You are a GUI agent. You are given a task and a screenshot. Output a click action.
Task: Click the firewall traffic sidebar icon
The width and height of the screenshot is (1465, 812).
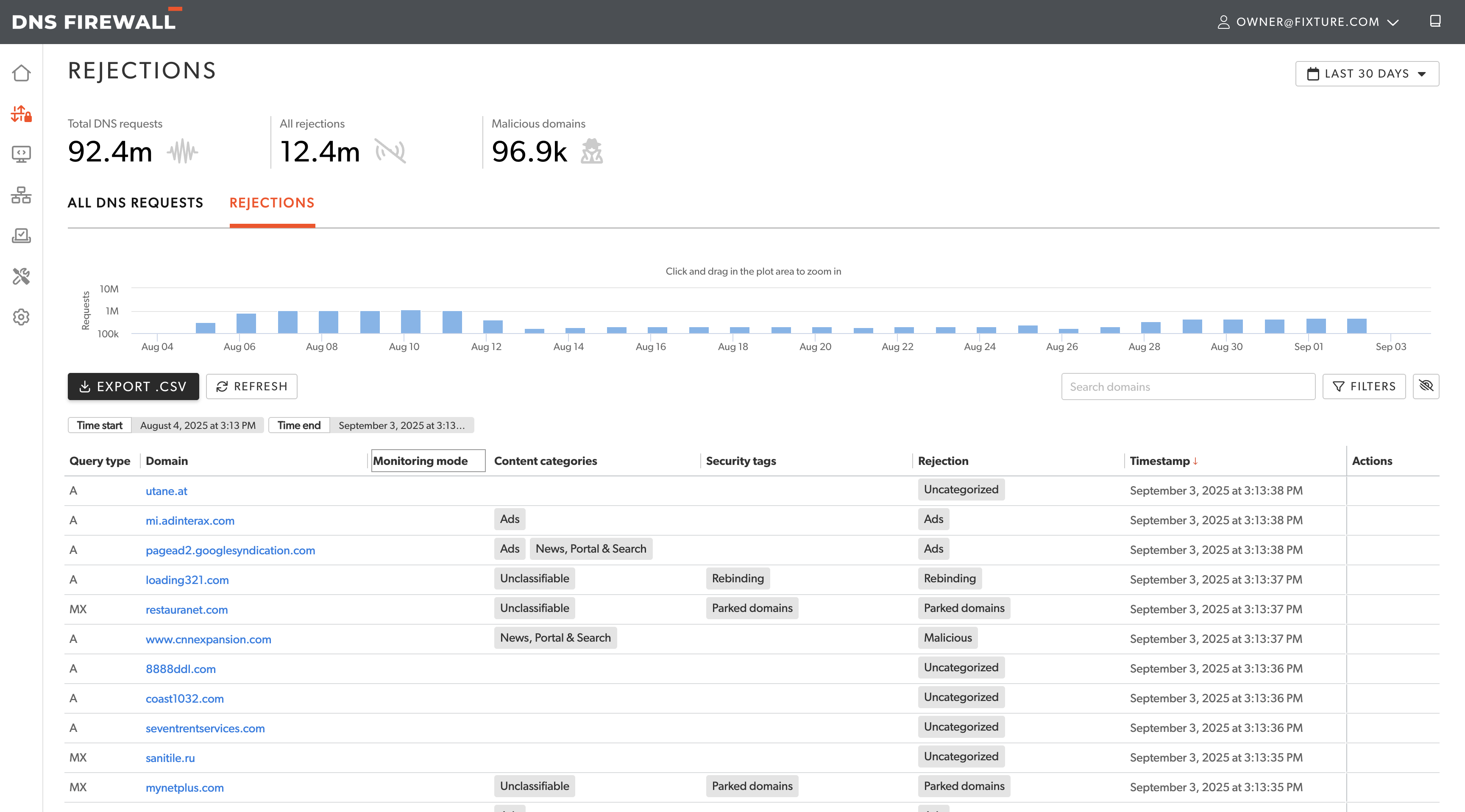click(x=21, y=114)
